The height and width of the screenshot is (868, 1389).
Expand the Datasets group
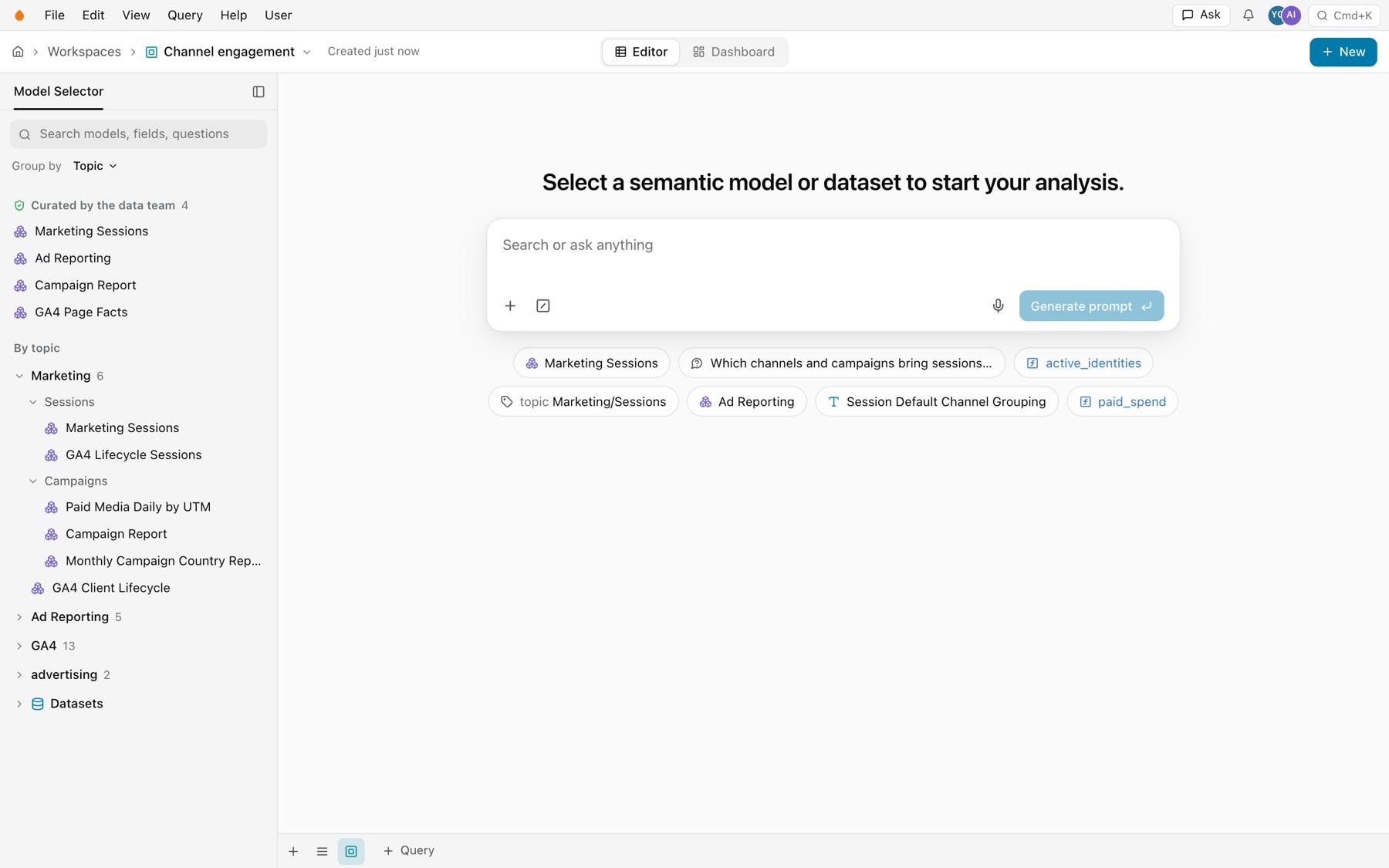(19, 704)
